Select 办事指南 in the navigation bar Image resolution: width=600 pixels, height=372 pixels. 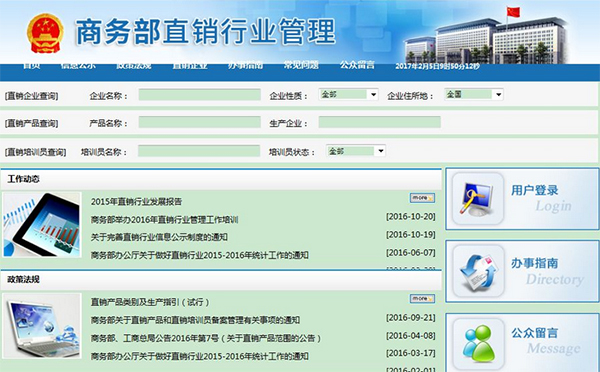[245, 65]
